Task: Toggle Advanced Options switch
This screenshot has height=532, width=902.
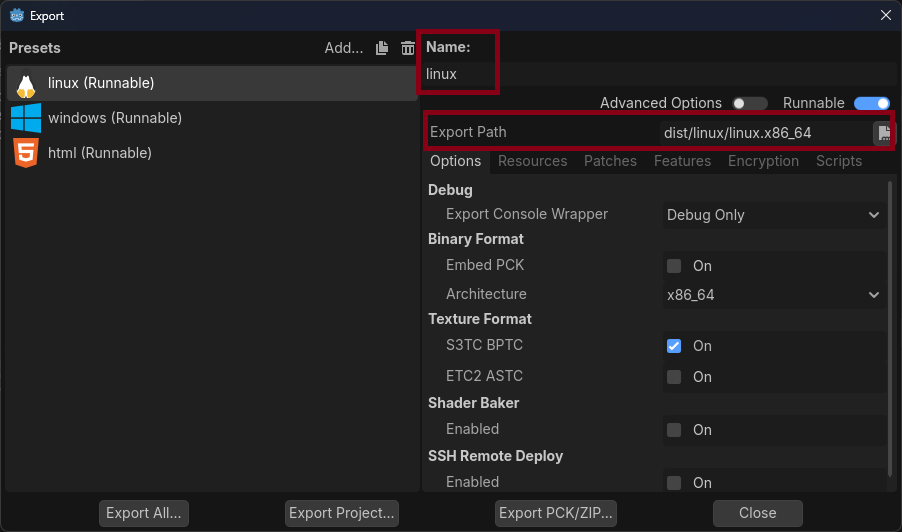Action: click(750, 103)
